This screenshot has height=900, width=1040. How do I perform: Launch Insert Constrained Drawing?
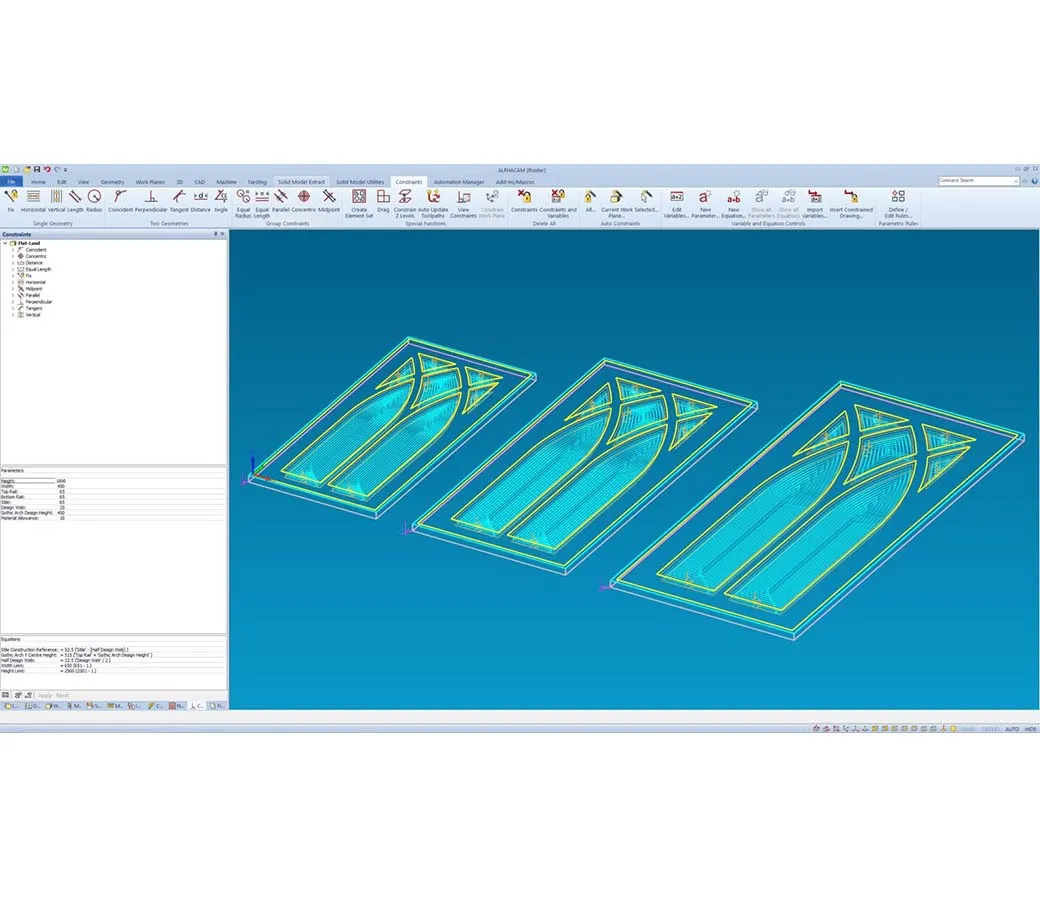pos(851,200)
